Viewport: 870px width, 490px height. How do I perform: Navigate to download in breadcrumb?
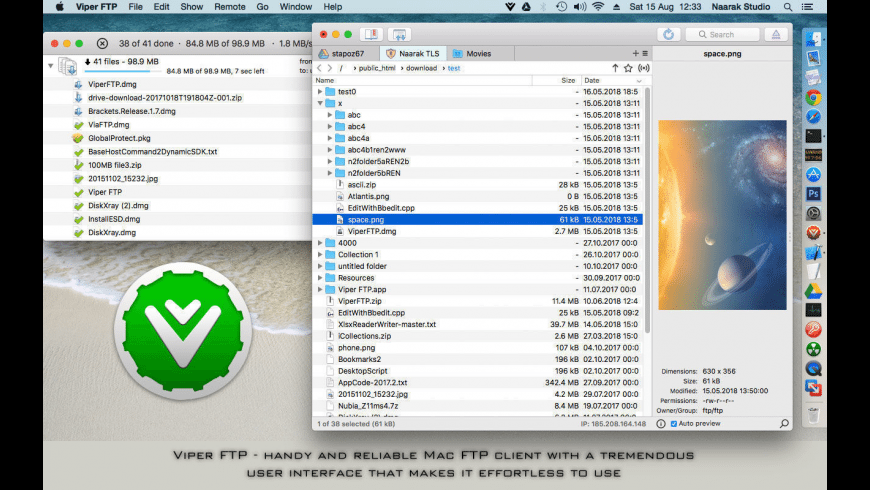point(421,68)
